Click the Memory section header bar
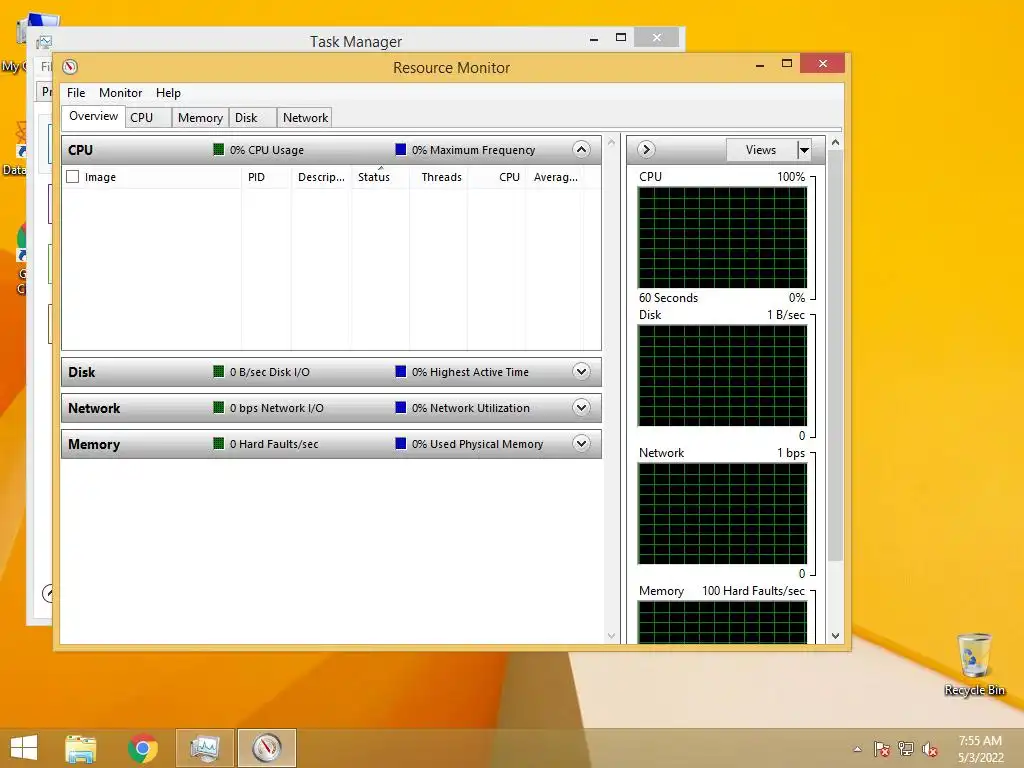 pos(331,443)
